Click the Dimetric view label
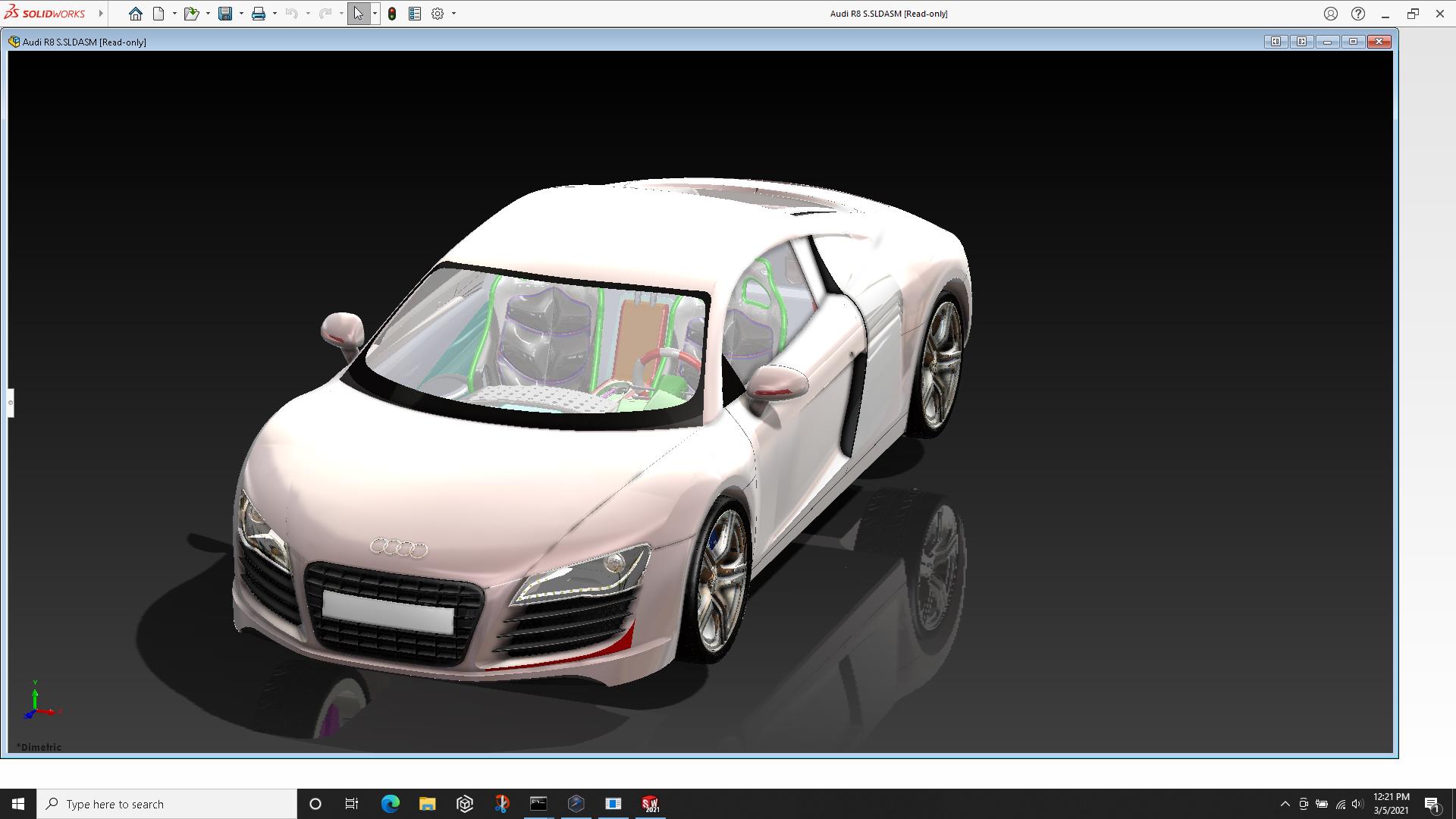This screenshot has height=819, width=1456. tap(39, 747)
